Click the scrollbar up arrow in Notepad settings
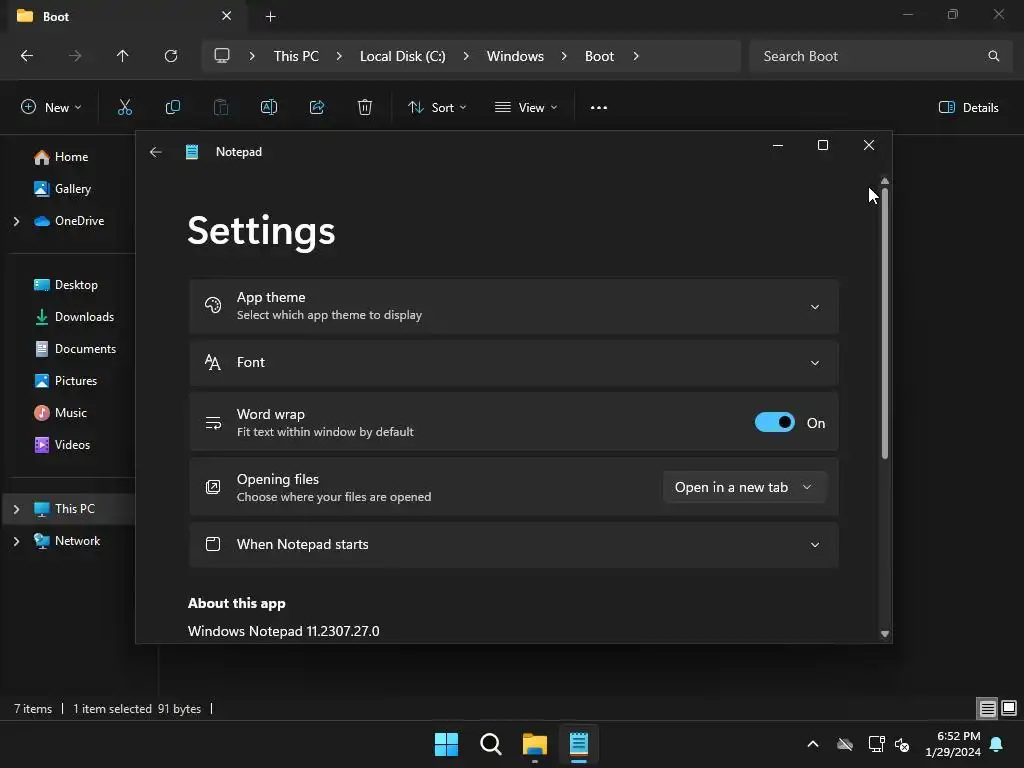This screenshot has height=768, width=1024. coord(884,181)
